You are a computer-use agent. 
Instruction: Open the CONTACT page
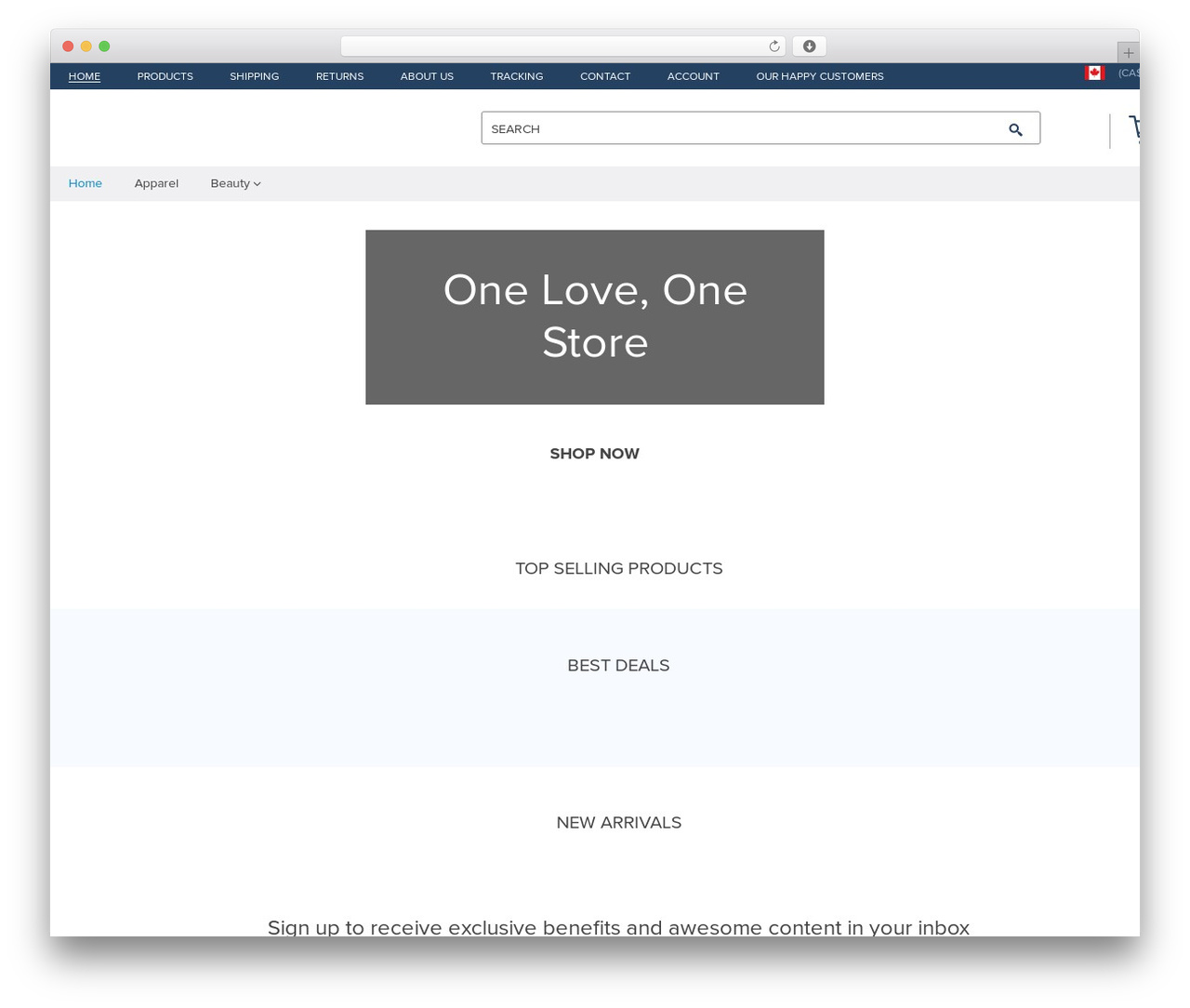click(x=605, y=76)
